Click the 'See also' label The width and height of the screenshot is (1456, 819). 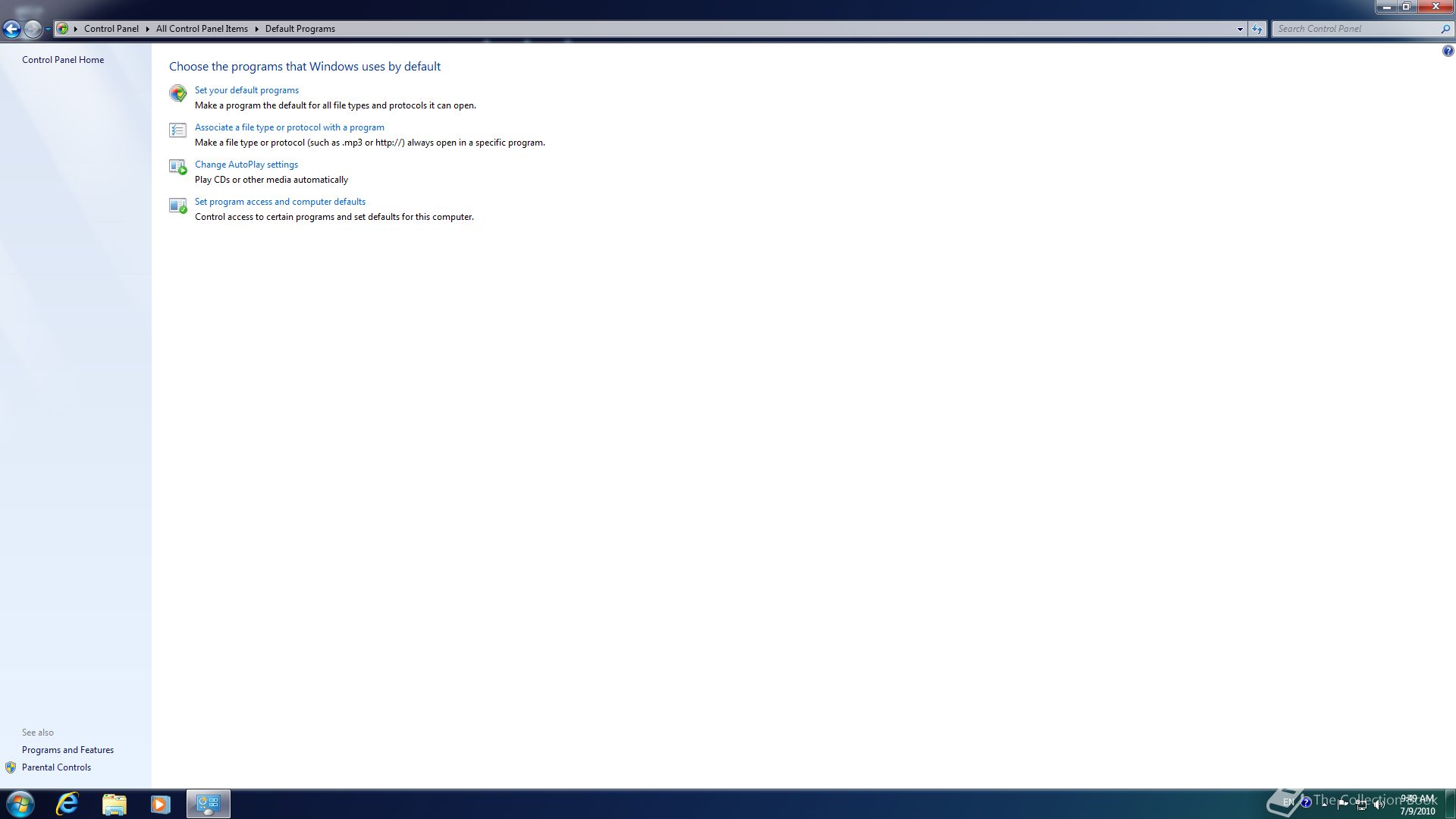tap(38, 733)
